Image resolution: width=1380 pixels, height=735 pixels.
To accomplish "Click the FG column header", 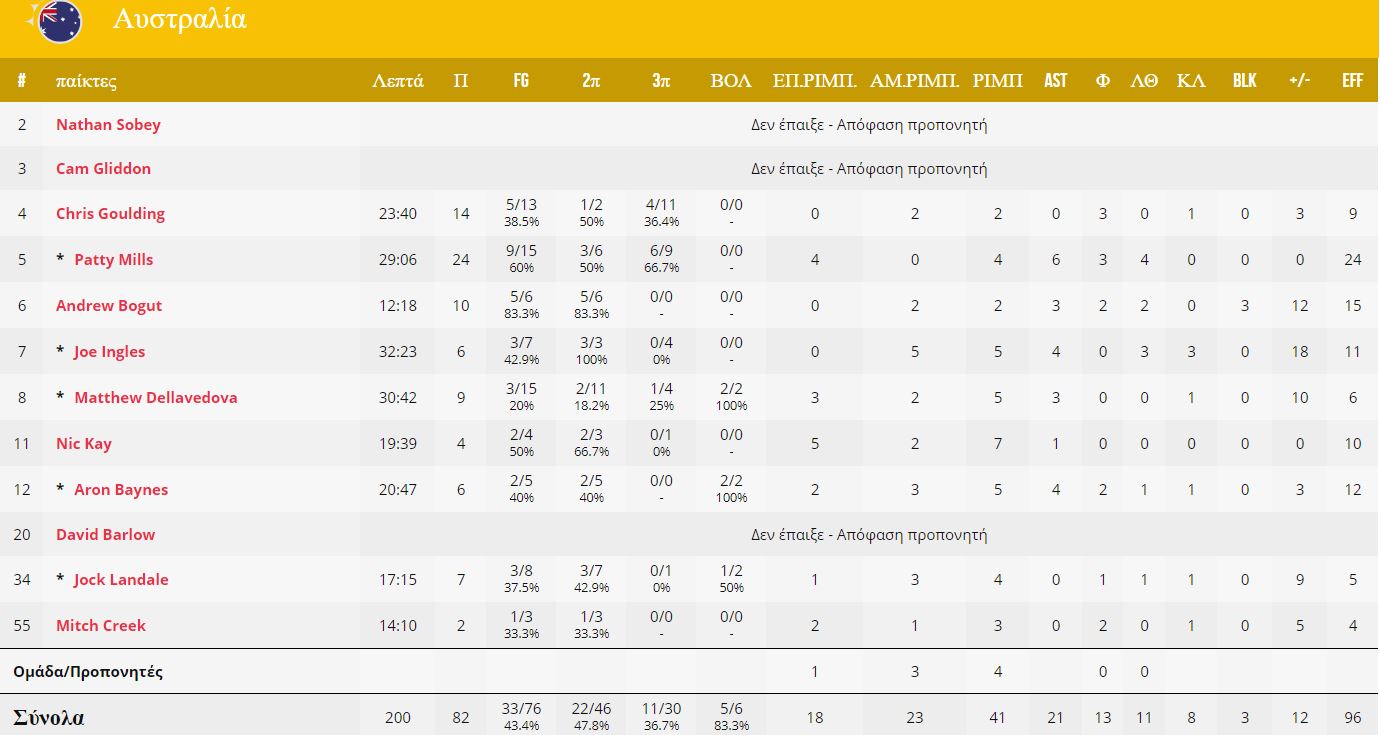I will pos(521,81).
